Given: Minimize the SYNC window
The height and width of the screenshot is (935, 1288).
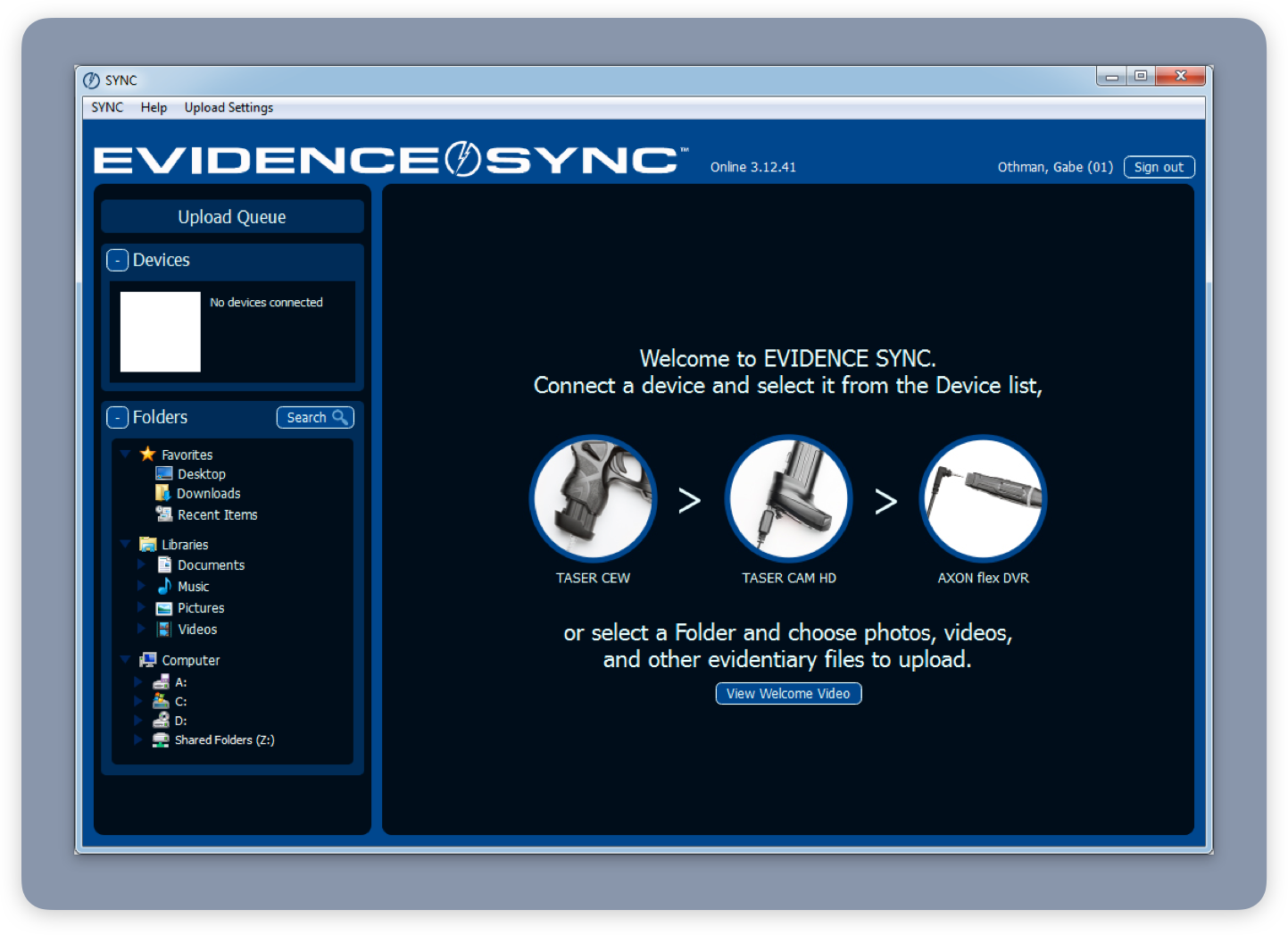Looking at the screenshot, I should pyautogui.click(x=1111, y=77).
